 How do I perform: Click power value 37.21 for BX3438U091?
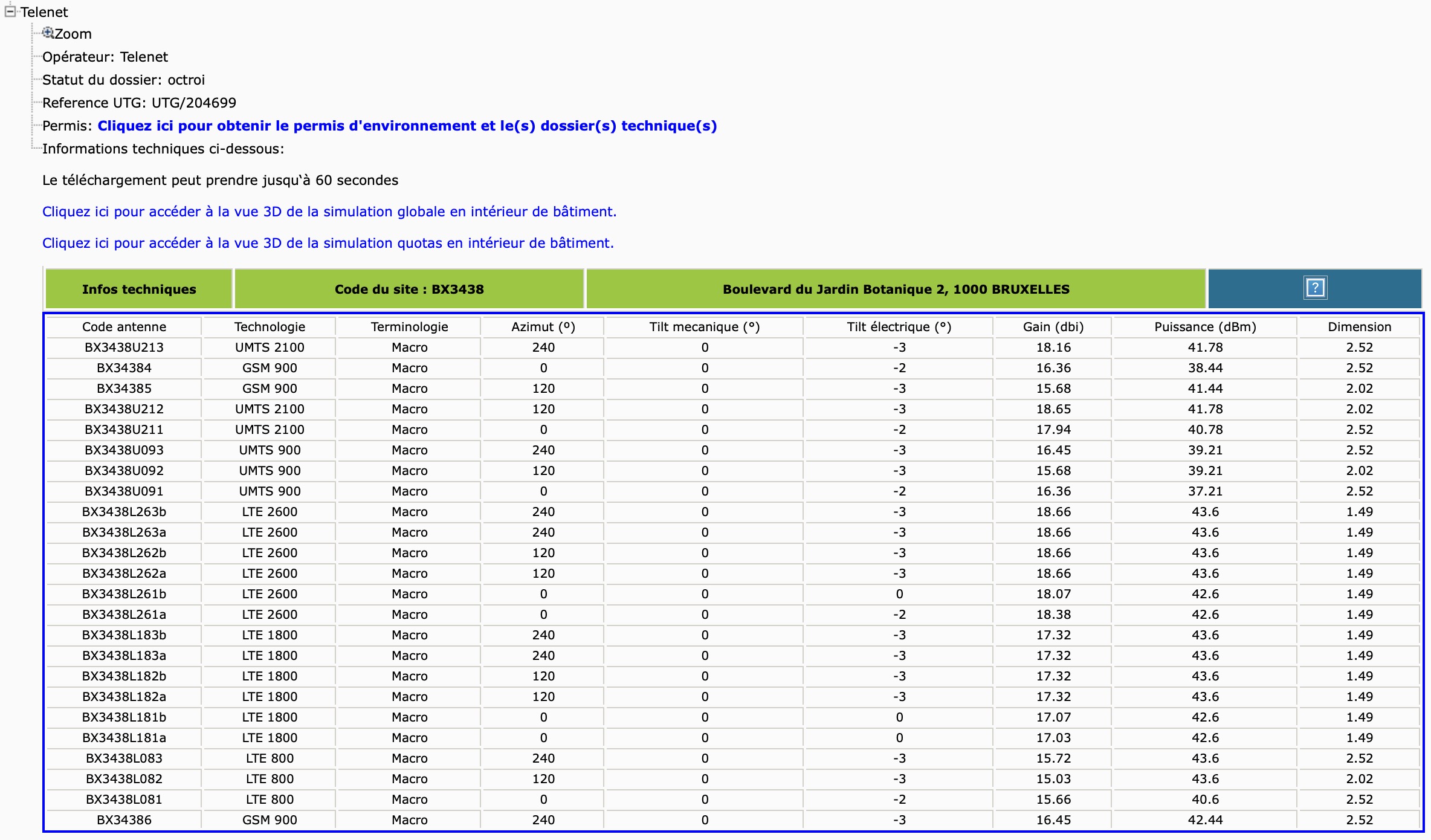coord(1205,491)
